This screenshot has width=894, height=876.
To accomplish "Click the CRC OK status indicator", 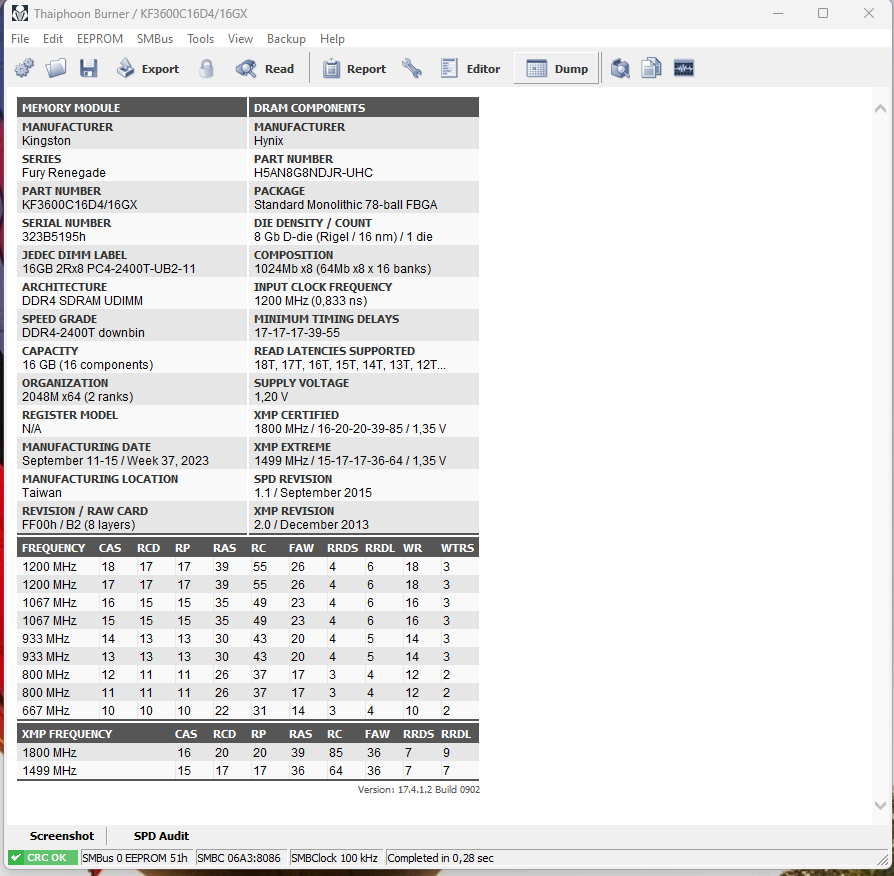I will tap(43, 858).
